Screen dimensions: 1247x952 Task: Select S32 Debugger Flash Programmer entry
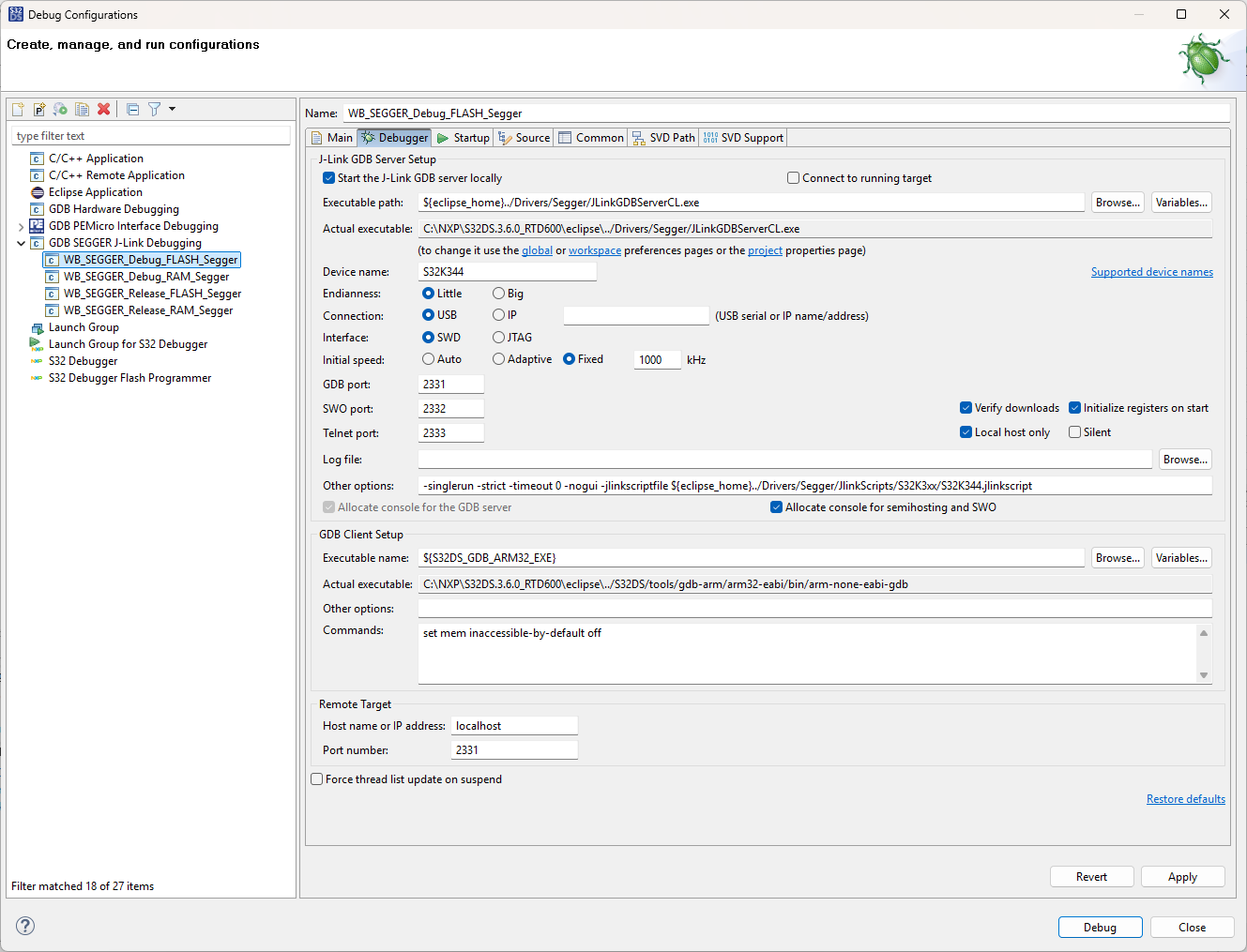tap(129, 378)
